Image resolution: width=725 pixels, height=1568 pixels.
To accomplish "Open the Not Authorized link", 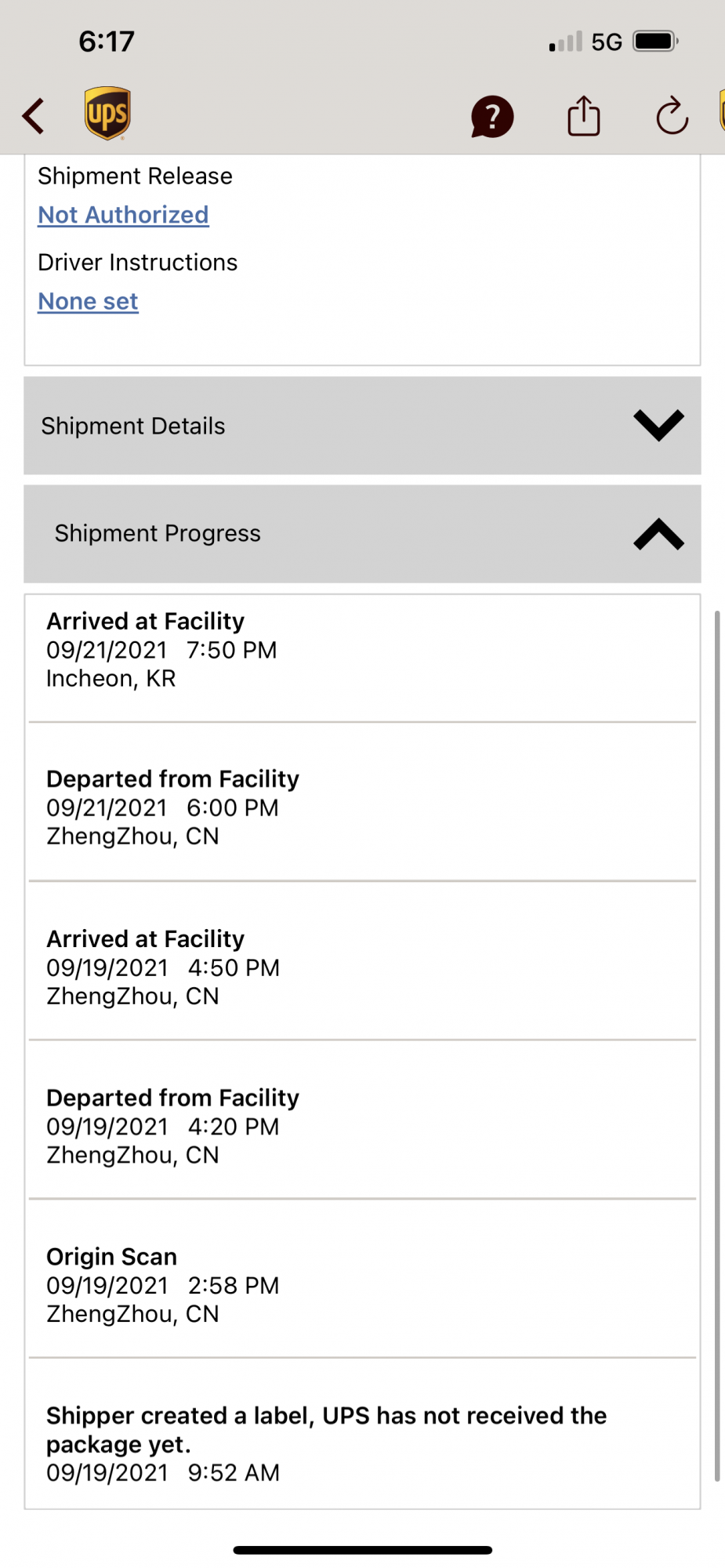I will click(x=123, y=215).
